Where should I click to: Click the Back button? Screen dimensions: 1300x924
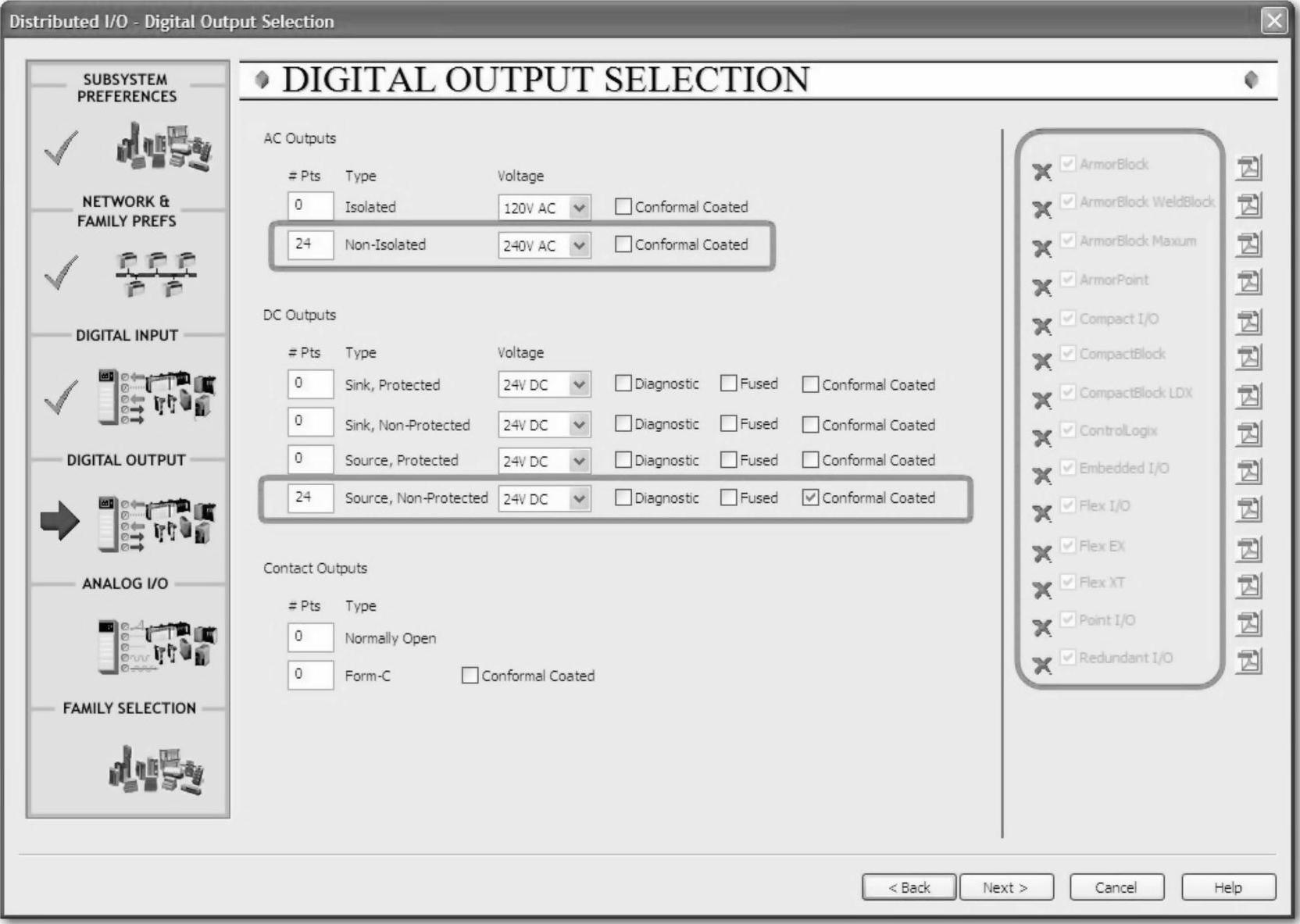[909, 887]
